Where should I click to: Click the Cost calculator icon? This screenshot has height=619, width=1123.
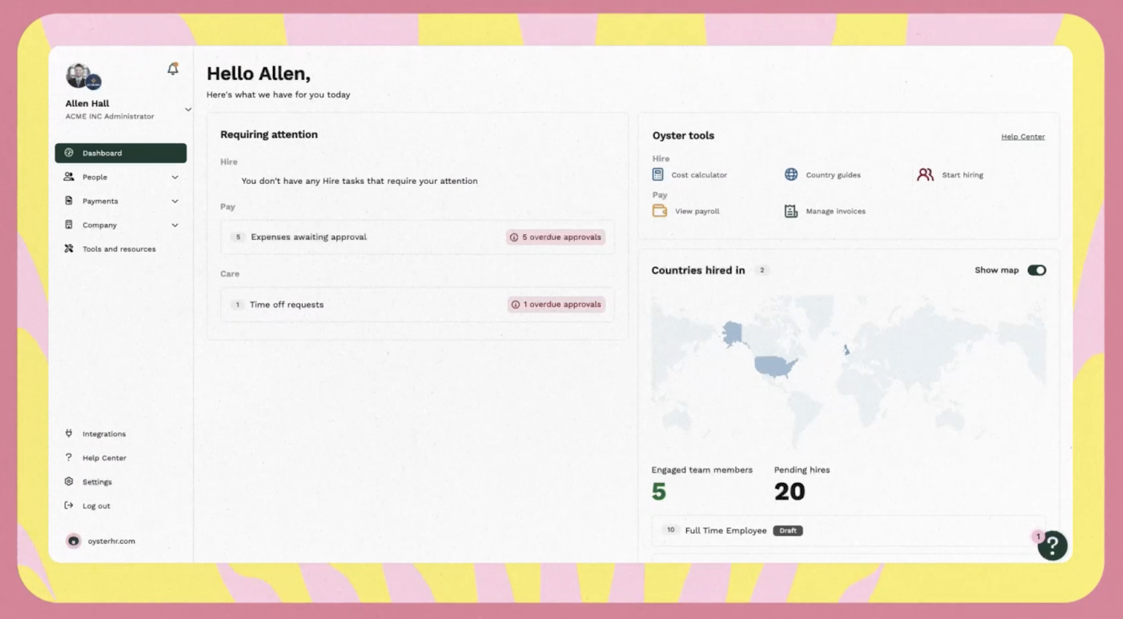(657, 174)
